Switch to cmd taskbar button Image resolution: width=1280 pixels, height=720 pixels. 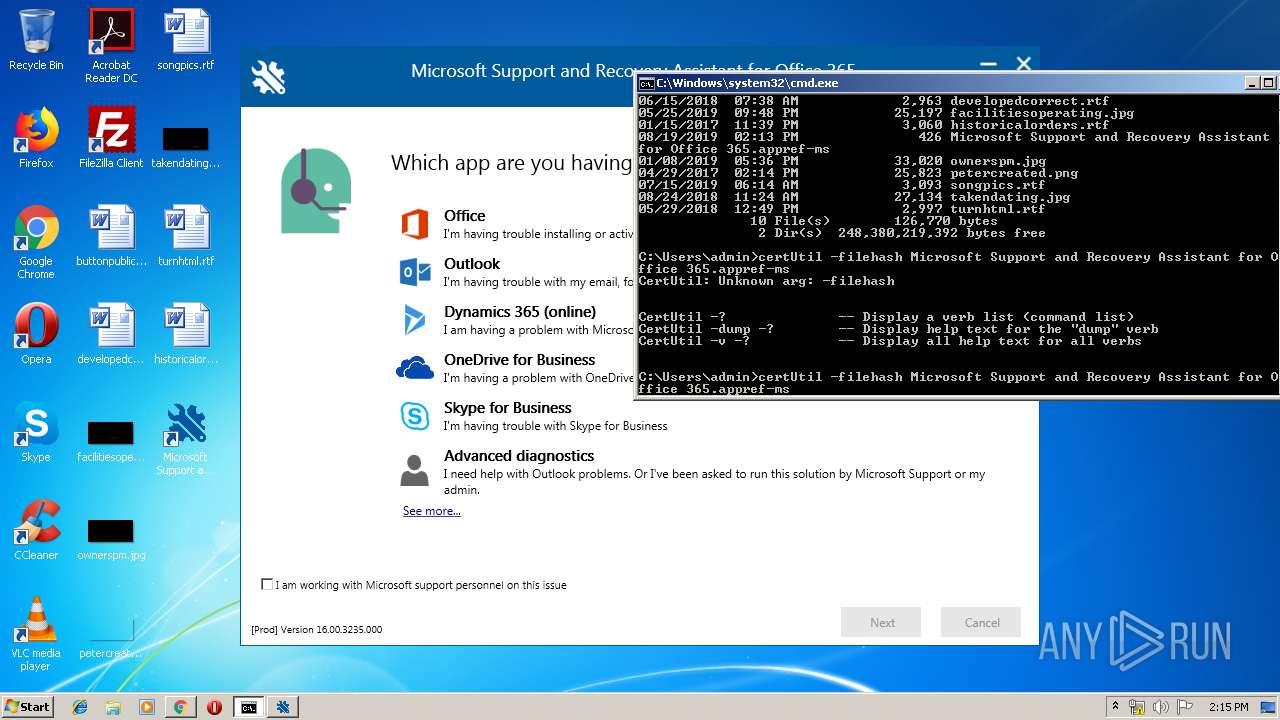(x=248, y=707)
